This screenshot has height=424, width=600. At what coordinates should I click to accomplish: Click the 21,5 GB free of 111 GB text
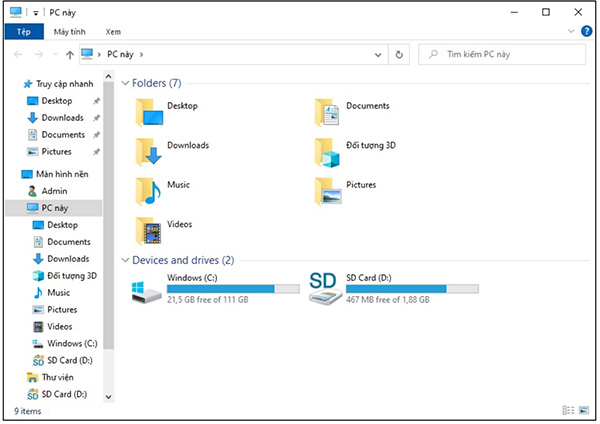208,300
